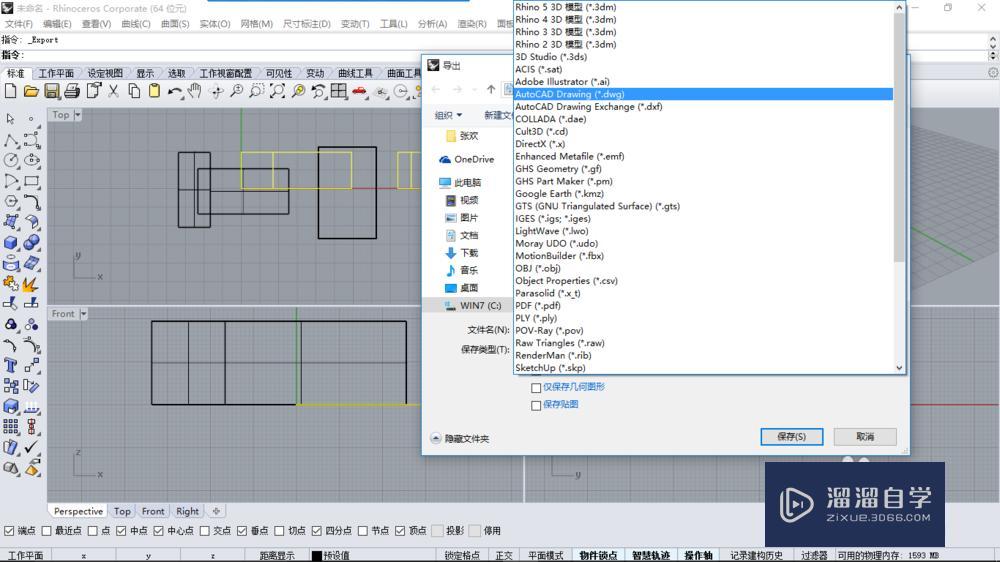Open the four-viewport layout icon
1000x562 pixels.
(x=339, y=91)
